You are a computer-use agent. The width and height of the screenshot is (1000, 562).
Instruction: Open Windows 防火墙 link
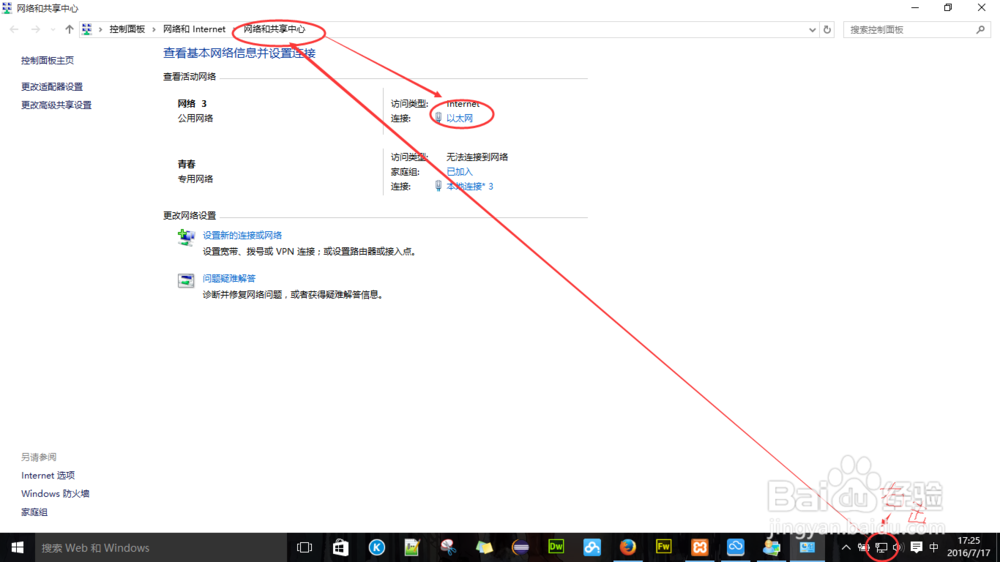(x=55, y=494)
